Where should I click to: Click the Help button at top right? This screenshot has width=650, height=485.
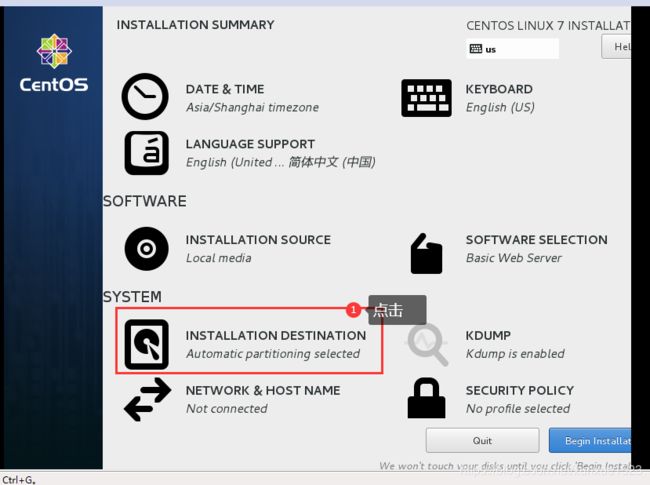click(616, 47)
